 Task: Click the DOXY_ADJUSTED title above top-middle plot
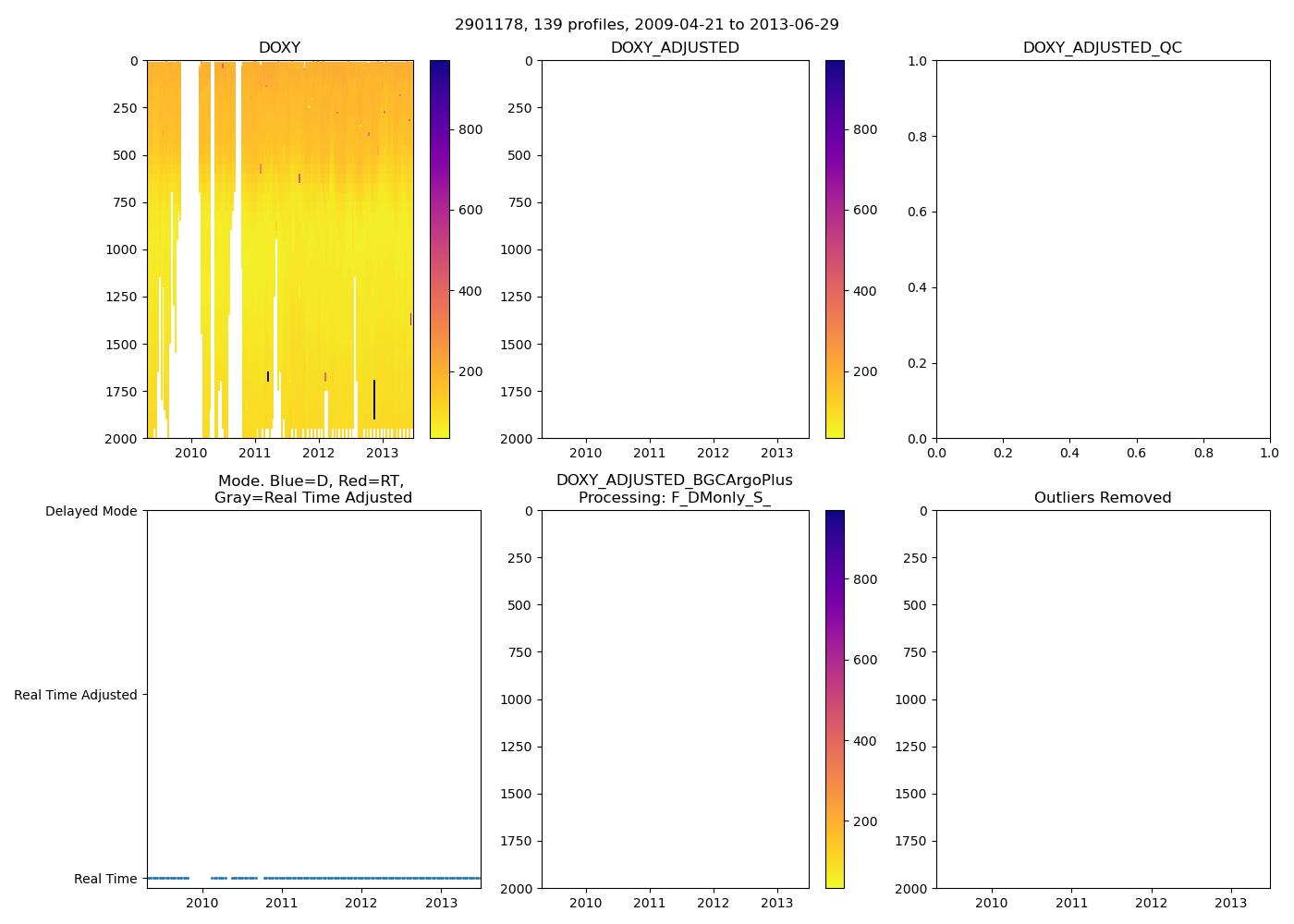tap(675, 48)
